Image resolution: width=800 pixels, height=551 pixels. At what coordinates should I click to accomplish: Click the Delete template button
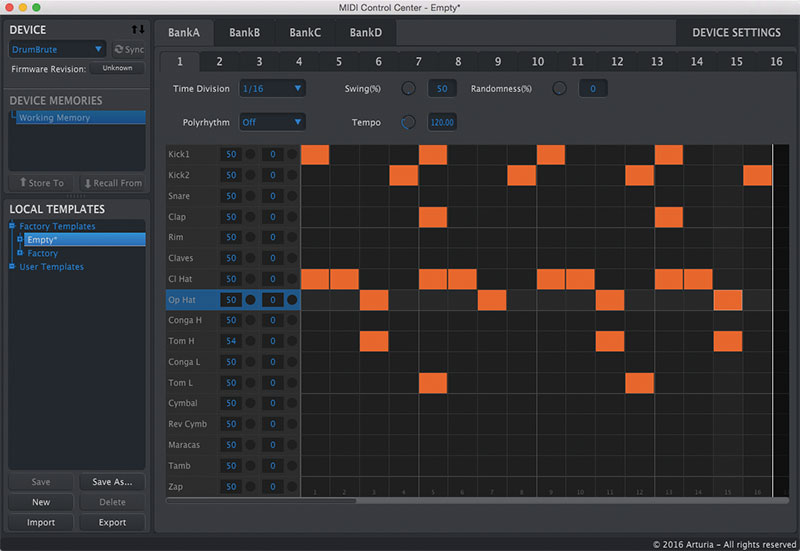pos(112,503)
